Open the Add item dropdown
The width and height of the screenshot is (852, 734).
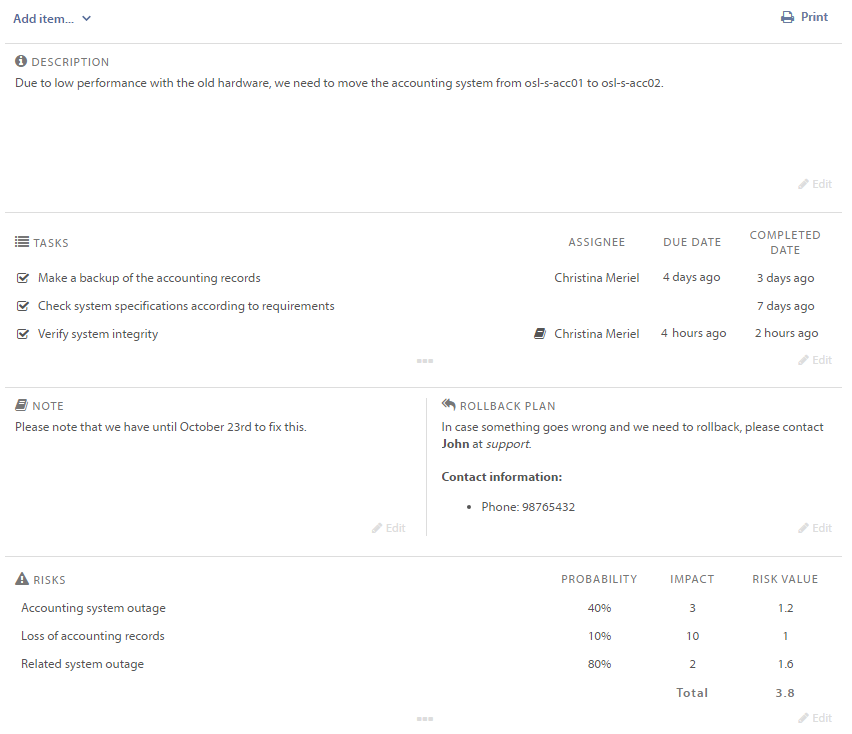tap(52, 18)
